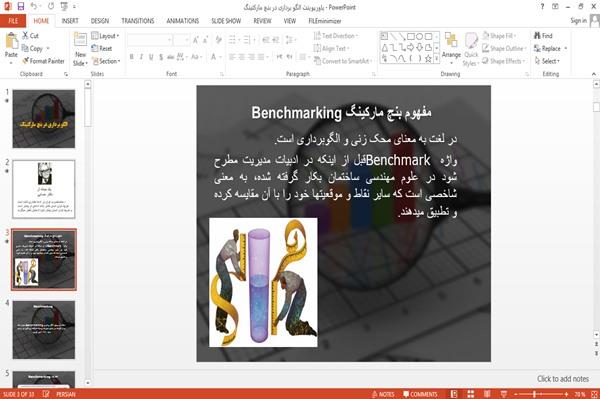Click the Find binoculars icon
600x399 pixels.
(x=537, y=36)
